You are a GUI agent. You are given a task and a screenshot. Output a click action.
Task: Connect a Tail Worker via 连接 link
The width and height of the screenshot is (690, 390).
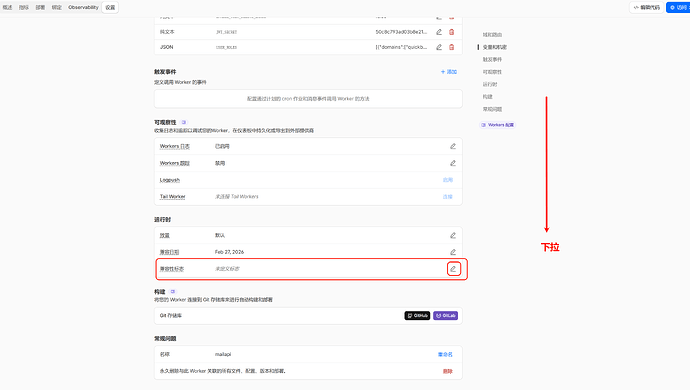pyautogui.click(x=448, y=197)
